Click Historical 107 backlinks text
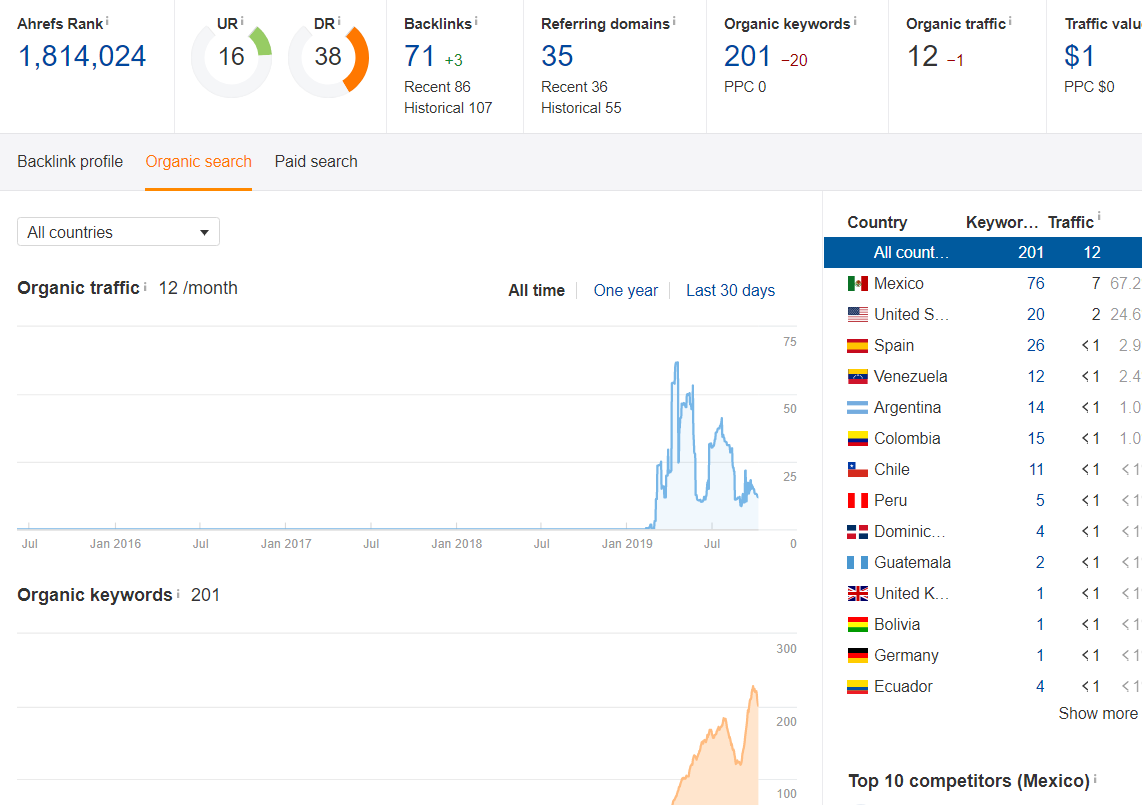This screenshot has height=805, width=1142. [448, 108]
